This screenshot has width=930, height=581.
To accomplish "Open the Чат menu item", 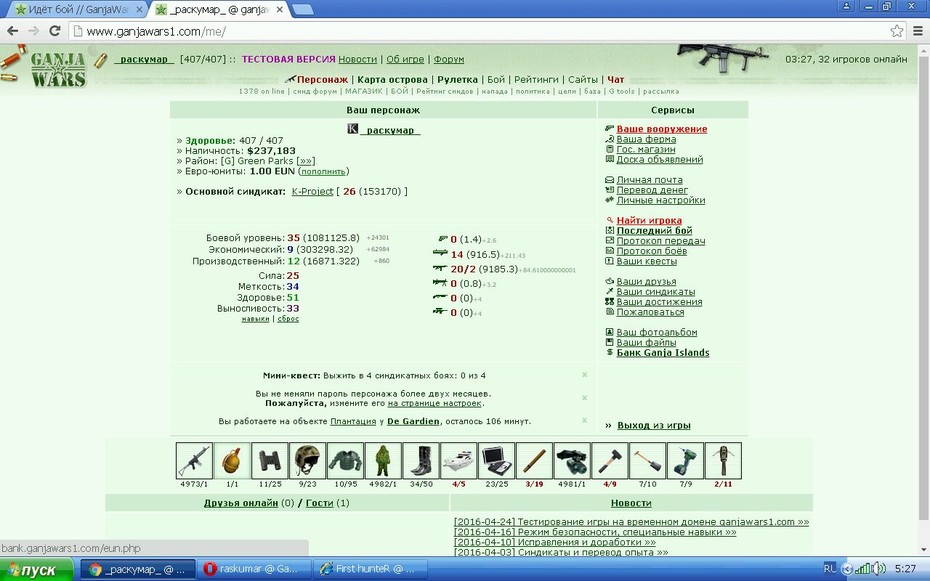I will pos(616,79).
